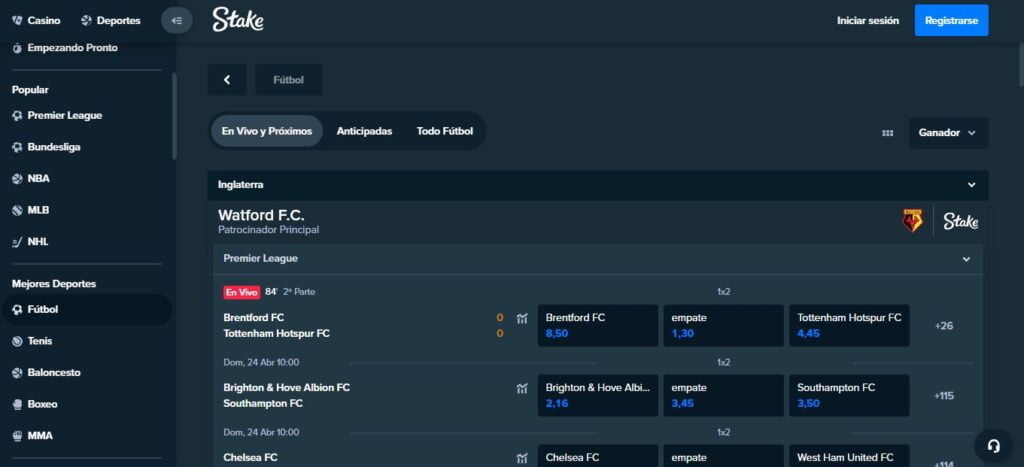The height and width of the screenshot is (467, 1024).
Task: Open stats icon for Brighton vs Southampton
Action: pos(522,388)
